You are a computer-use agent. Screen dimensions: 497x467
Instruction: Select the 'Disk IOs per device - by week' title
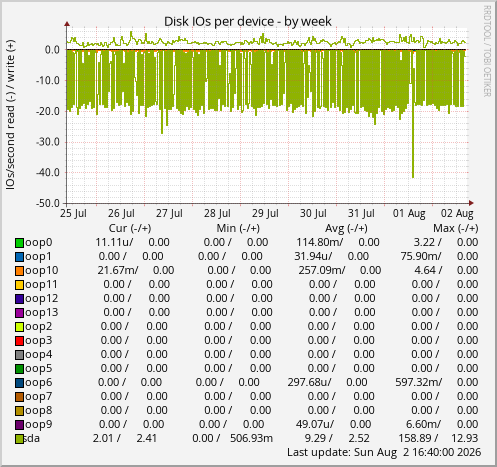(x=248, y=22)
